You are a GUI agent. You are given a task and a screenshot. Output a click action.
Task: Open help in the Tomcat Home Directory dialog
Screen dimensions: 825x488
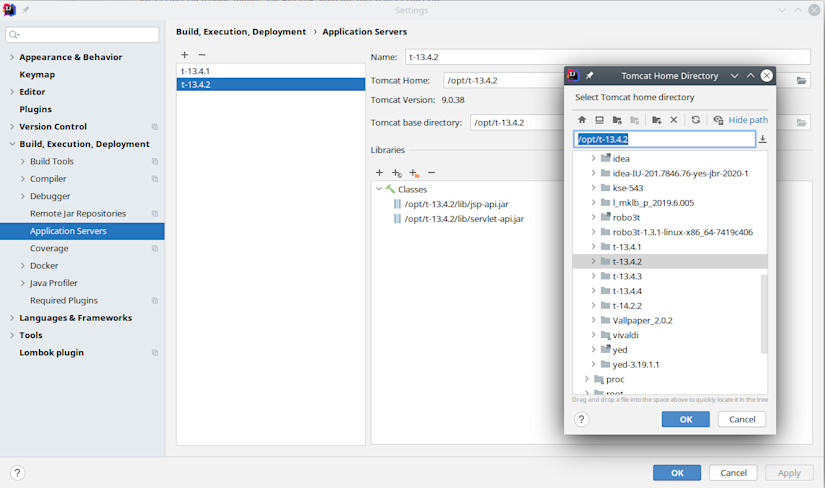tap(581, 420)
